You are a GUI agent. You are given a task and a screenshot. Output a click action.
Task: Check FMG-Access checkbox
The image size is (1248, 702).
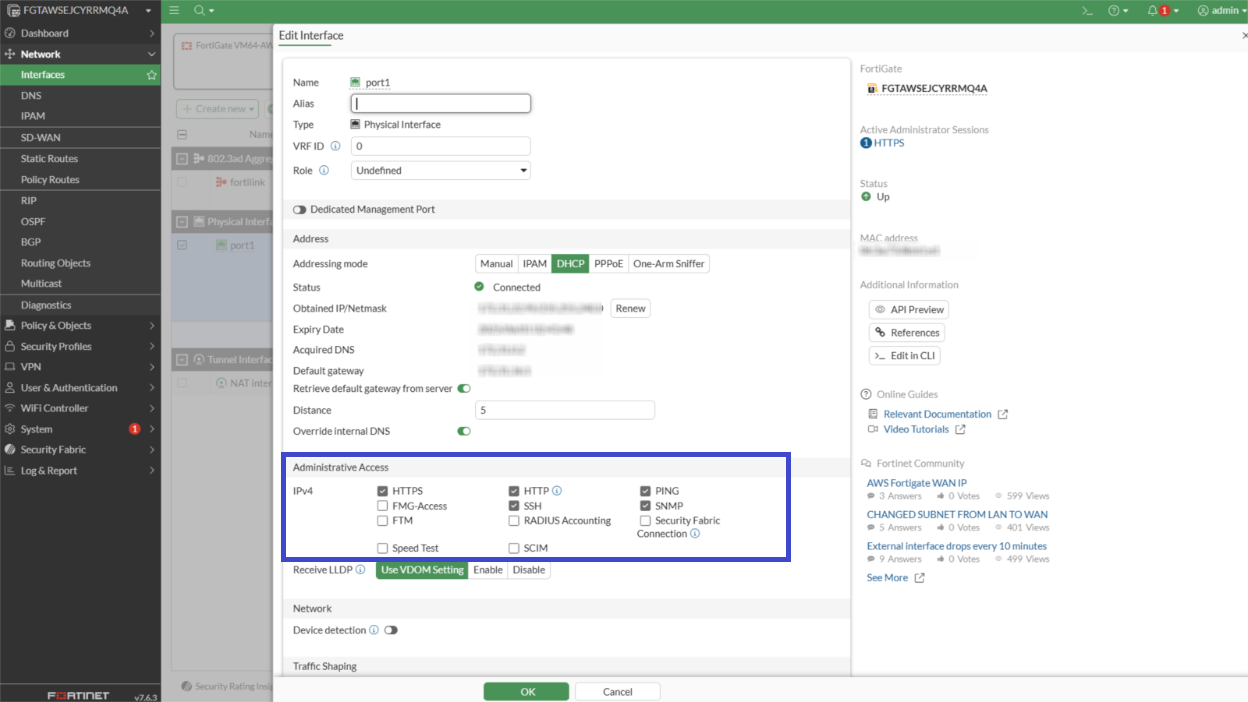tap(383, 506)
